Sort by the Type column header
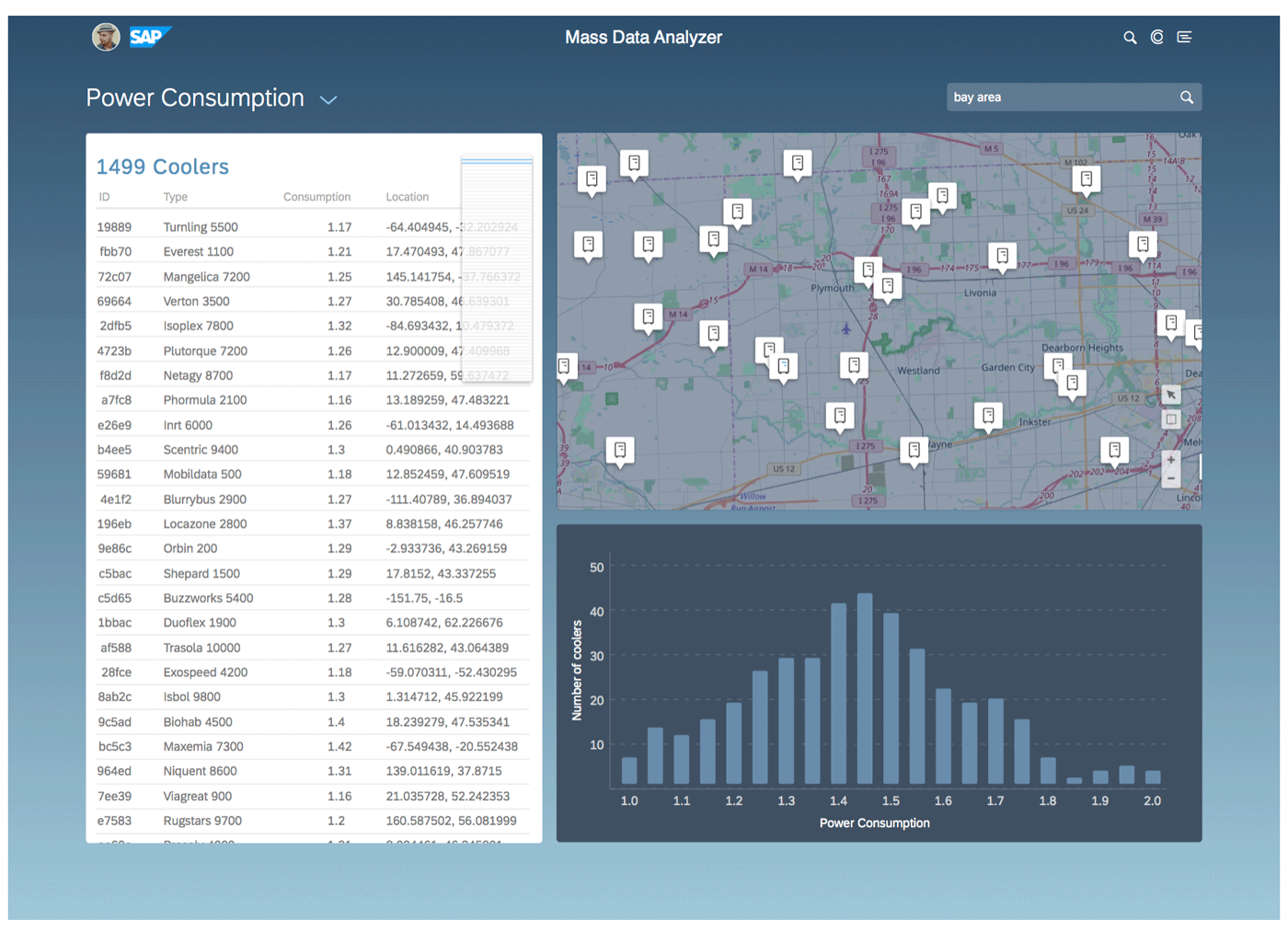This screenshot has width=1288, height=931. click(x=175, y=197)
